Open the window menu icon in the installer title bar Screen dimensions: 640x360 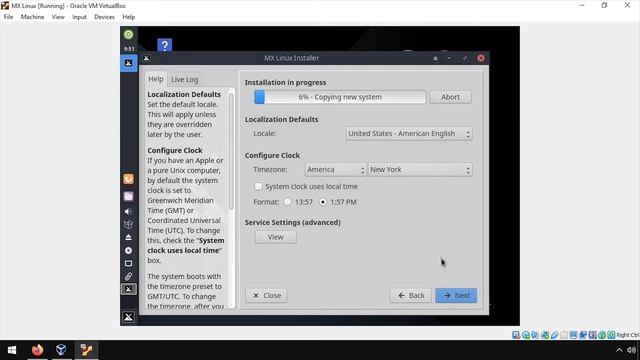147,58
